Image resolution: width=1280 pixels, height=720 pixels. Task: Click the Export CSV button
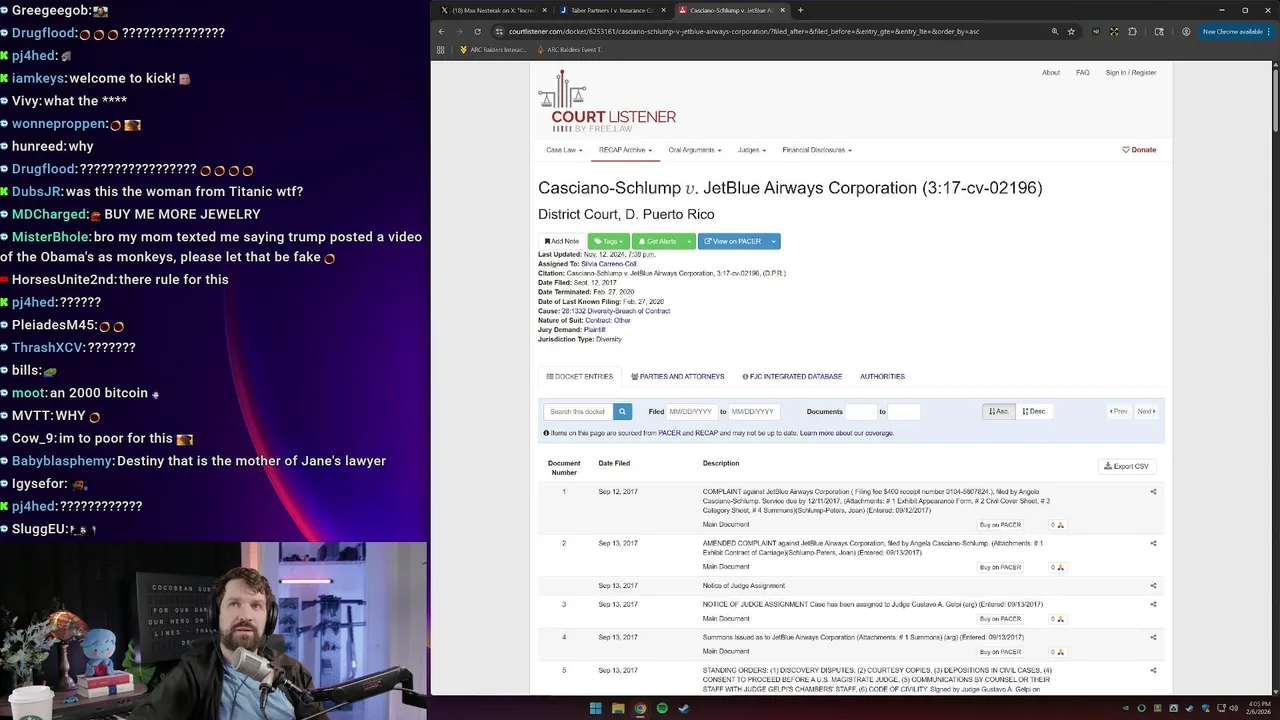click(x=1127, y=466)
